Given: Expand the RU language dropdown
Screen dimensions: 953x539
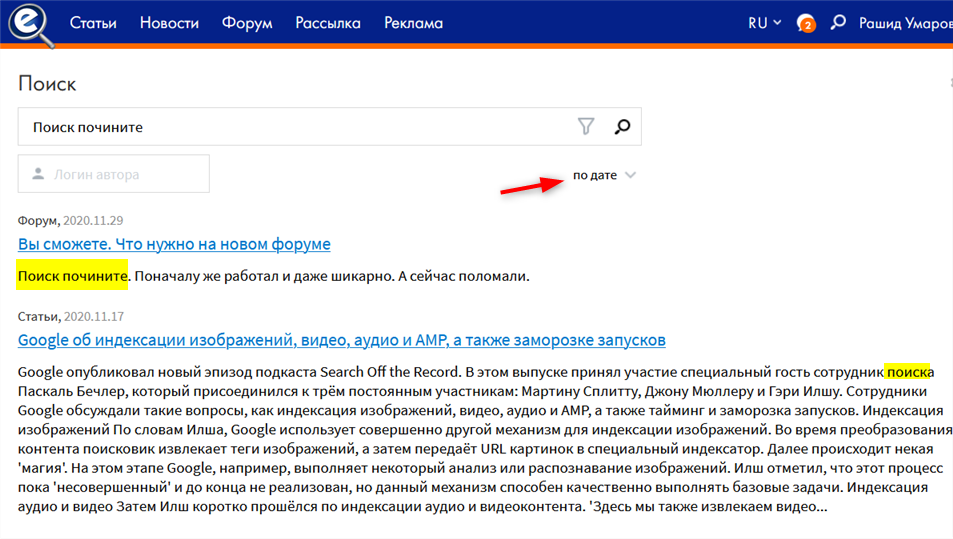Looking at the screenshot, I should pos(764,23).
